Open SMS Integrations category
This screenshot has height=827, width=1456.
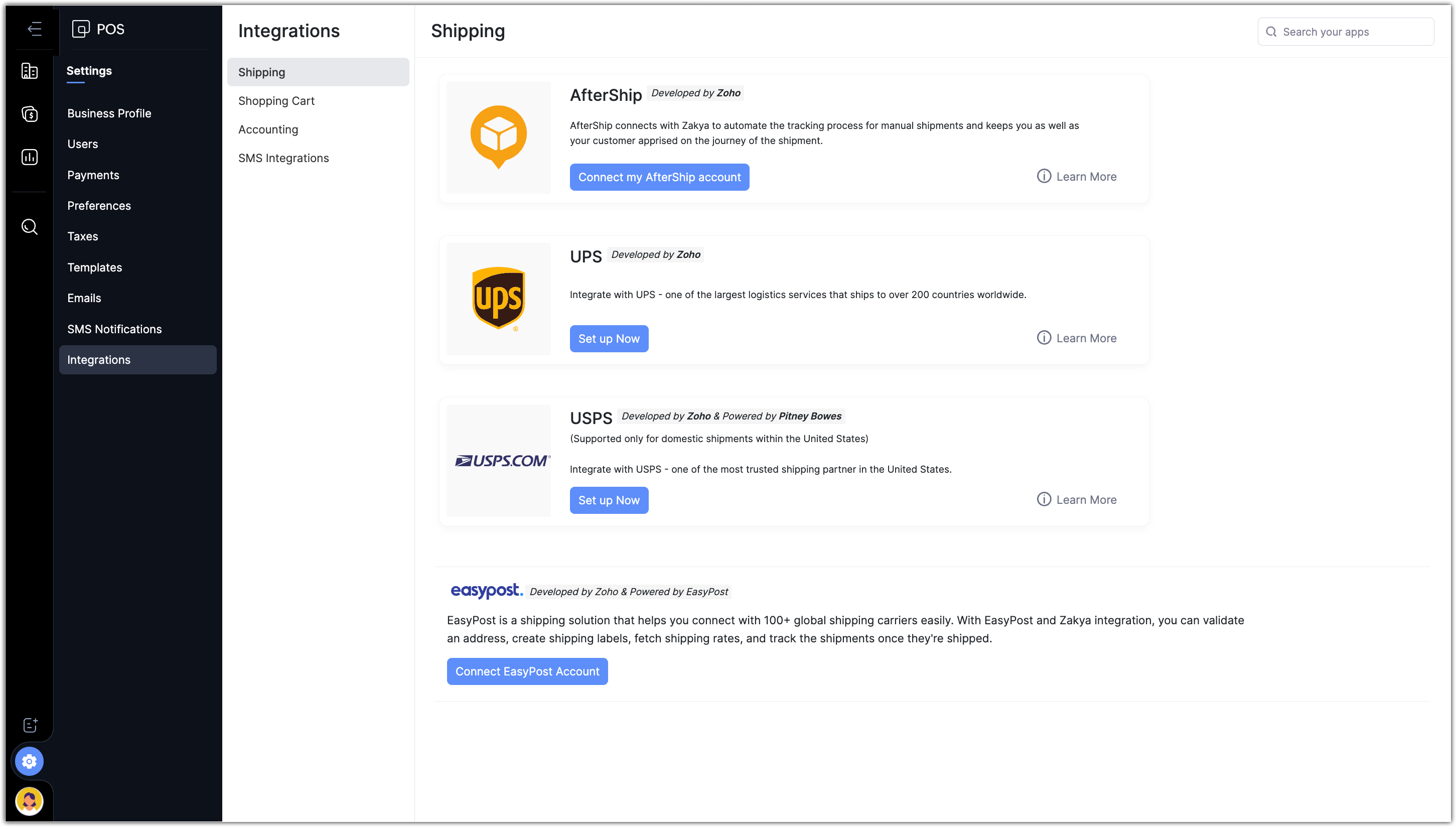[x=283, y=159]
